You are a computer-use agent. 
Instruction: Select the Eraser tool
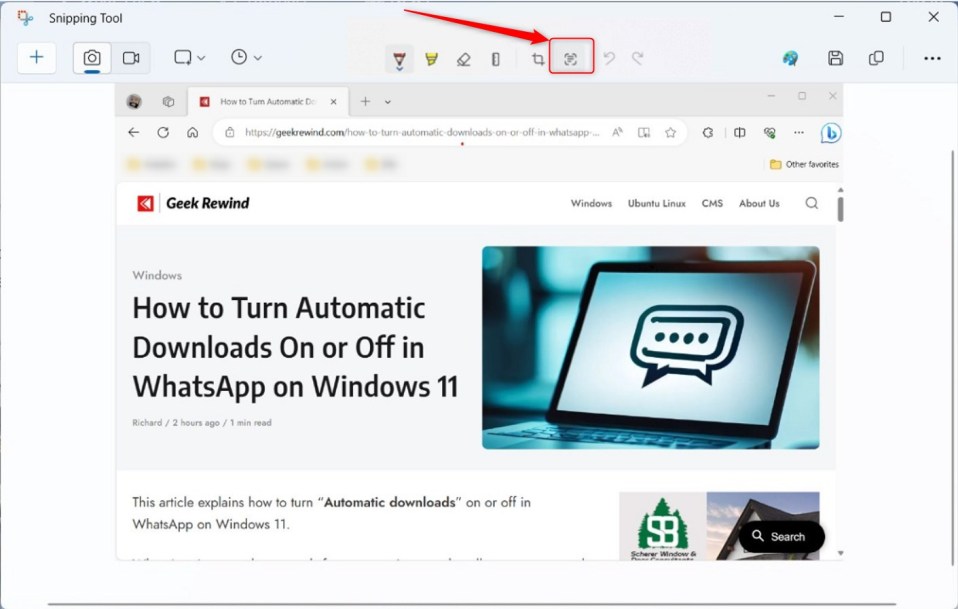(464, 59)
